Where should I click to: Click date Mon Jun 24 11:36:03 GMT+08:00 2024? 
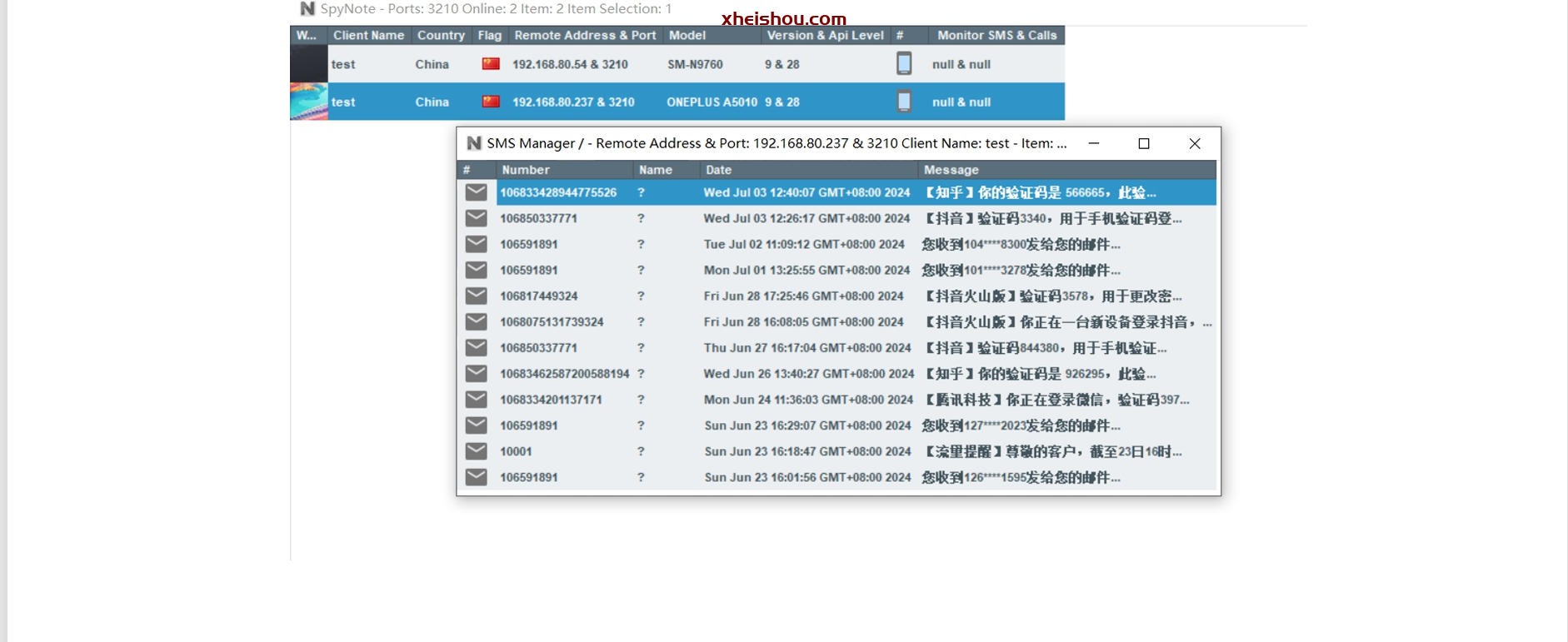[x=808, y=399]
